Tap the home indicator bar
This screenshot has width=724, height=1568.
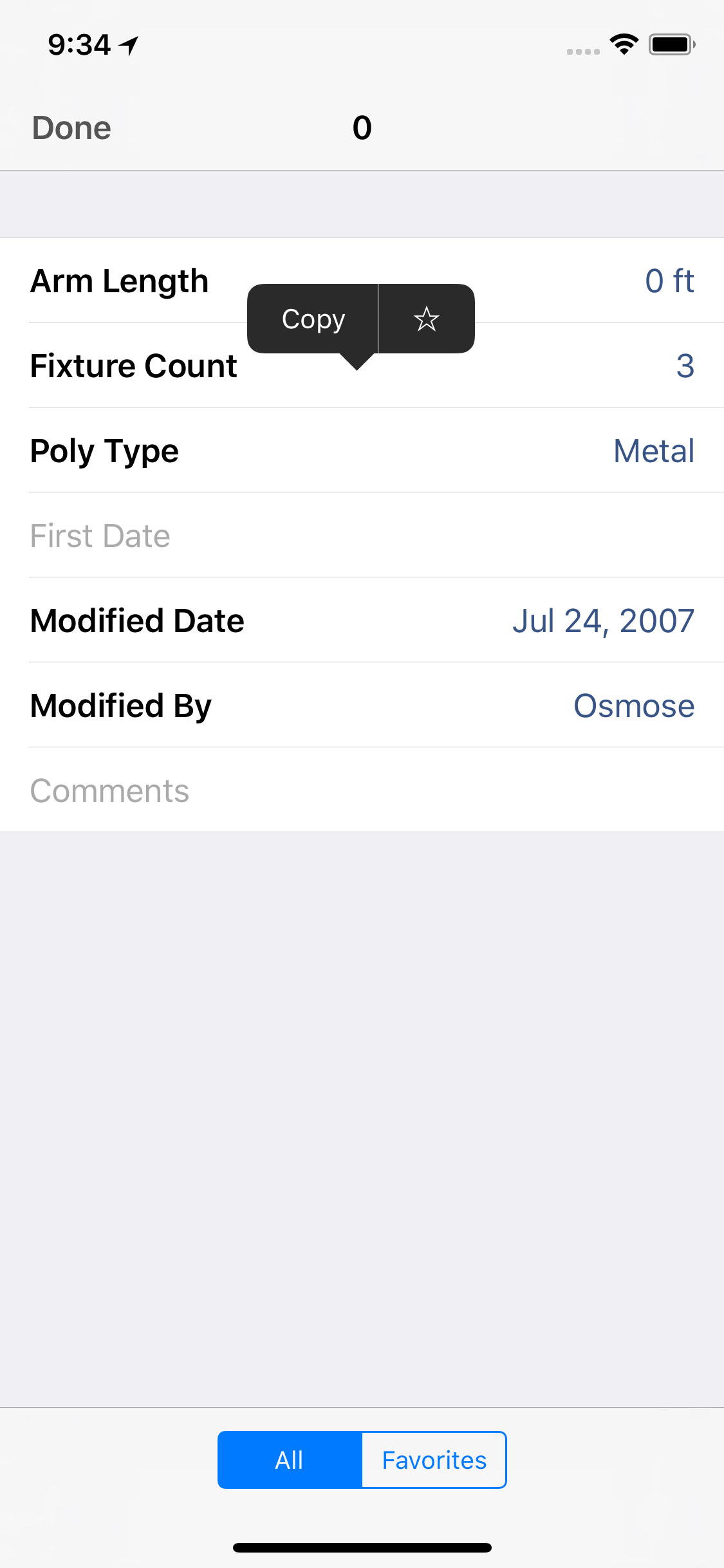[x=362, y=1547]
